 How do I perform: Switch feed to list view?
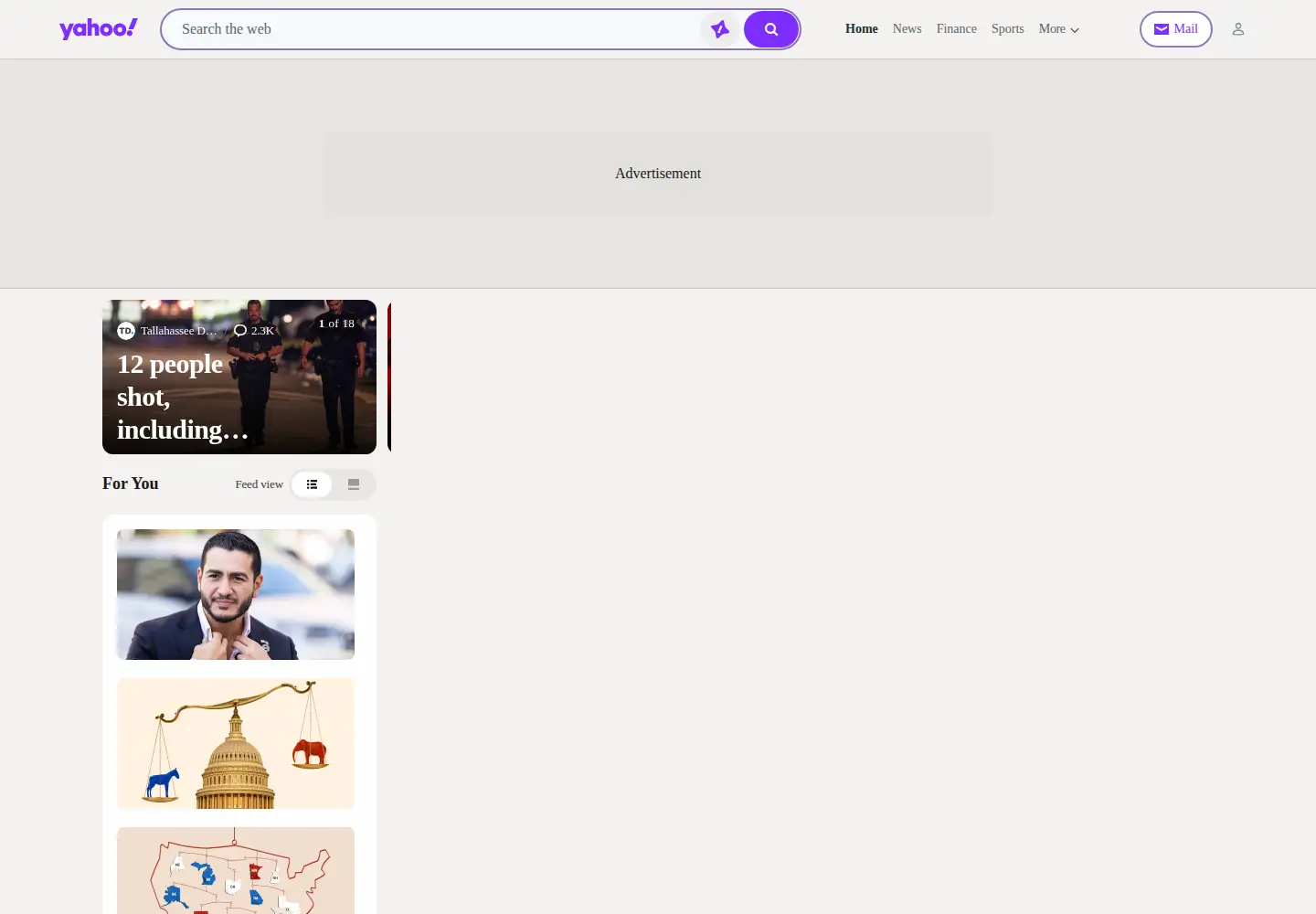312,484
